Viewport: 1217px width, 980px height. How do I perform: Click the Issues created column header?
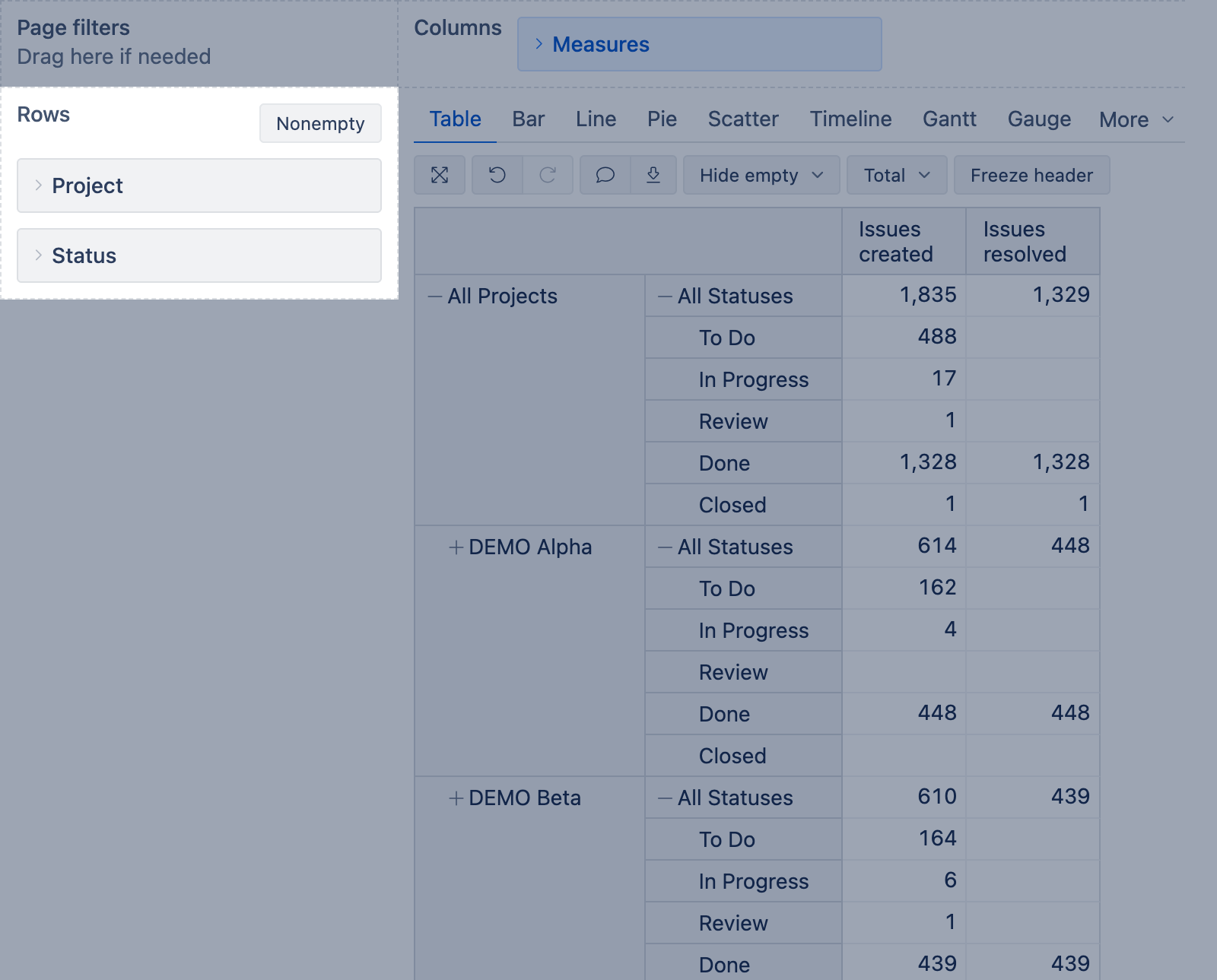pyautogui.click(x=895, y=242)
